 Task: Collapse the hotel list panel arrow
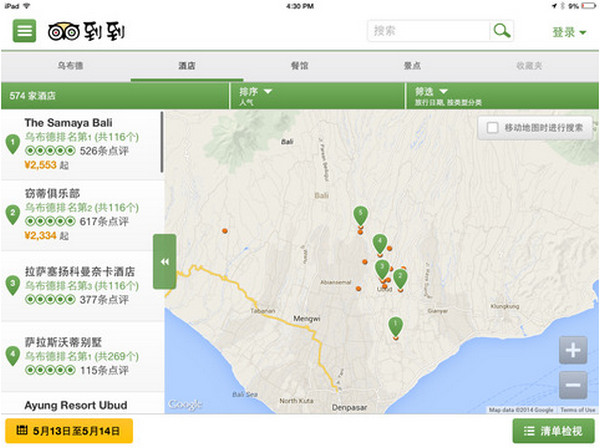pyautogui.click(x=165, y=262)
